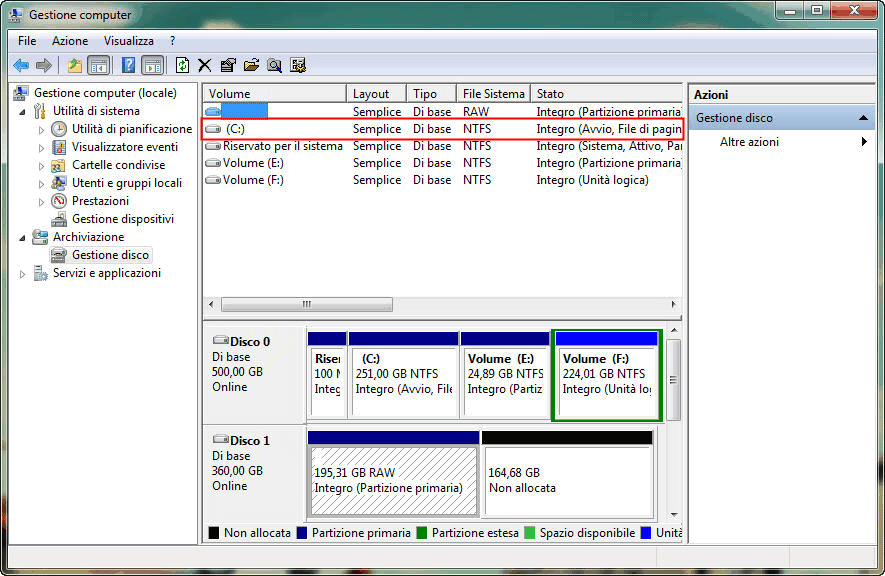Screen dimensions: 885x576
Task: Collapse the Gestione disco actions section
Action: coord(864,118)
